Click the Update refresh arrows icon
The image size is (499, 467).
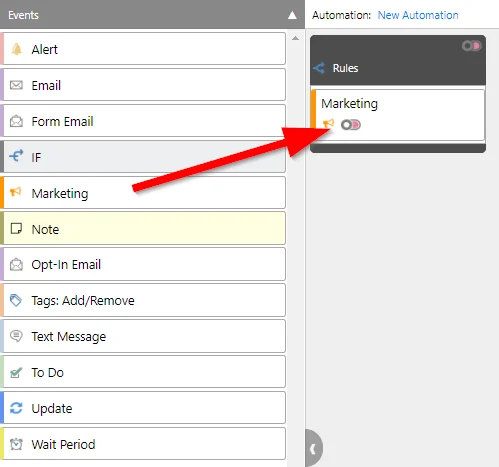tap(16, 408)
